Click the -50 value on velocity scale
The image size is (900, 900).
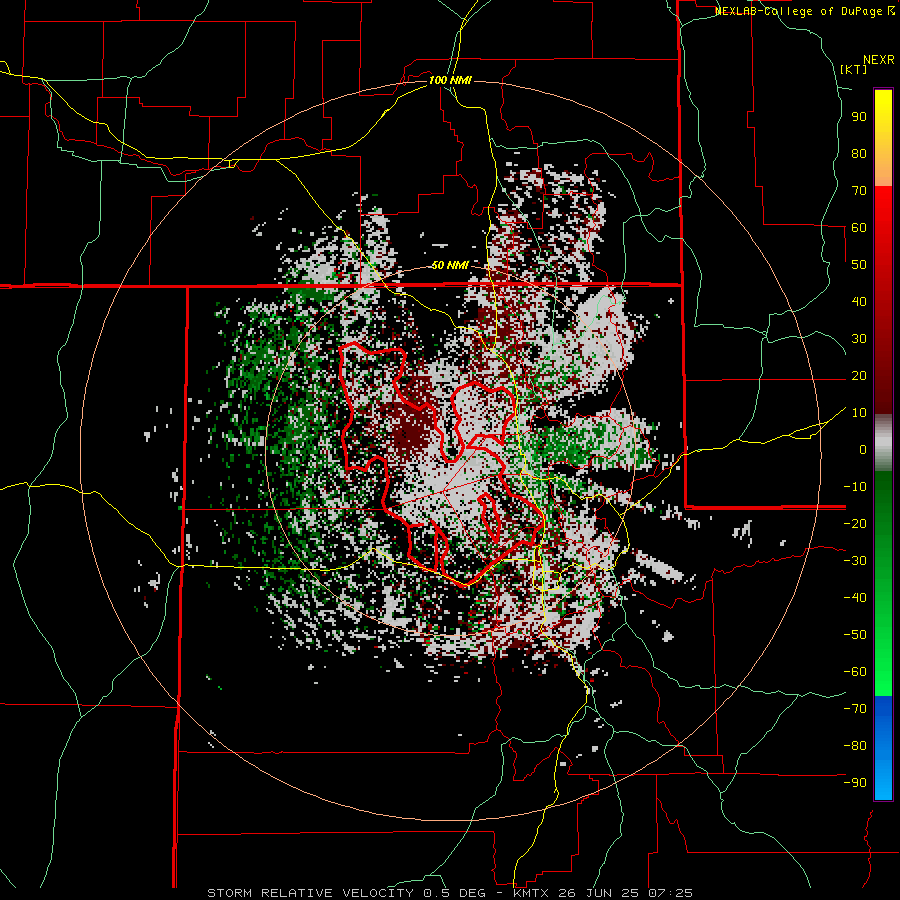point(855,635)
